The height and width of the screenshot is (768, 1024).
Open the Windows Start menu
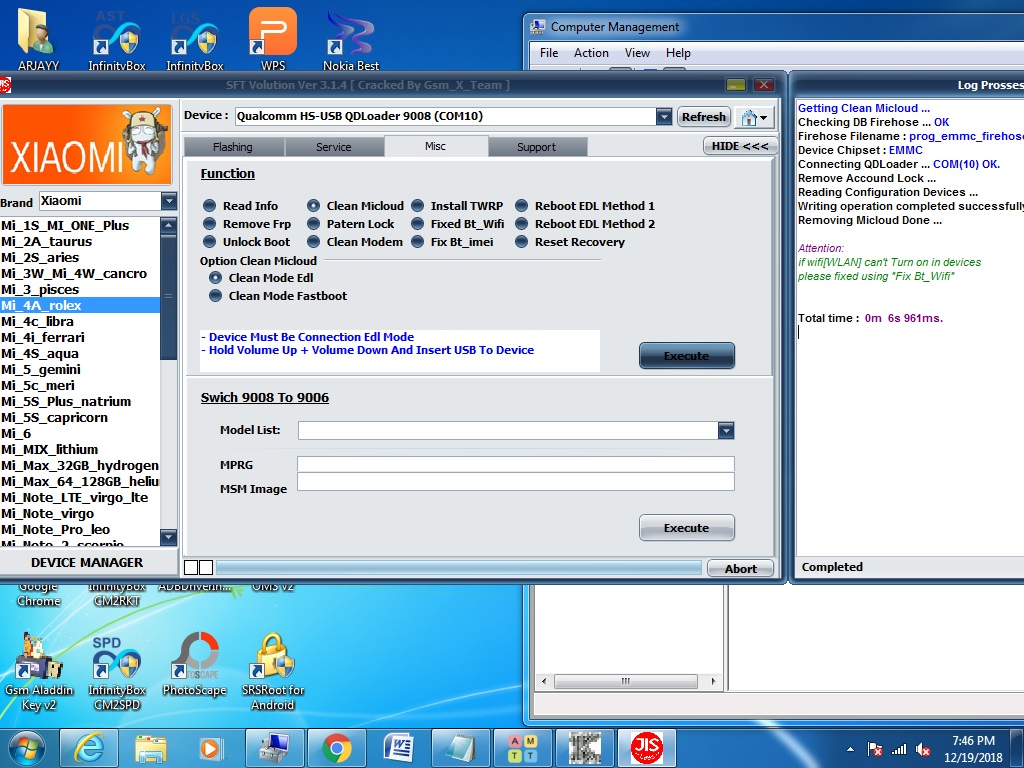26,748
